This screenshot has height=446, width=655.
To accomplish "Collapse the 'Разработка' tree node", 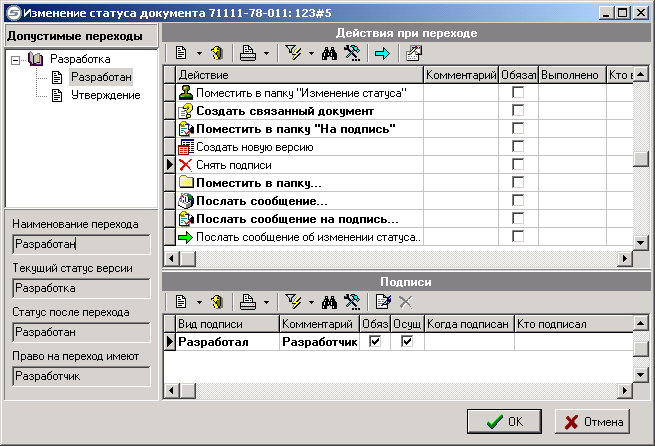I will tap(16, 60).
